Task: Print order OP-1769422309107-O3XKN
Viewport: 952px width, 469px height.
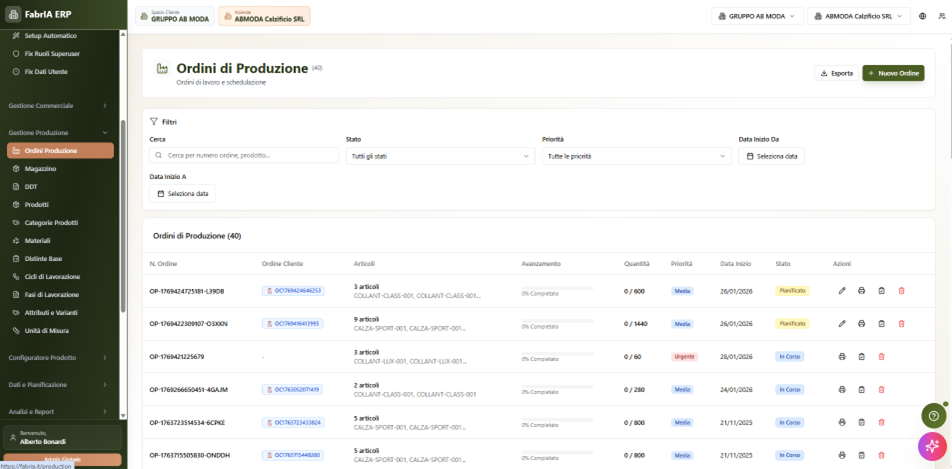Action: (x=861, y=324)
